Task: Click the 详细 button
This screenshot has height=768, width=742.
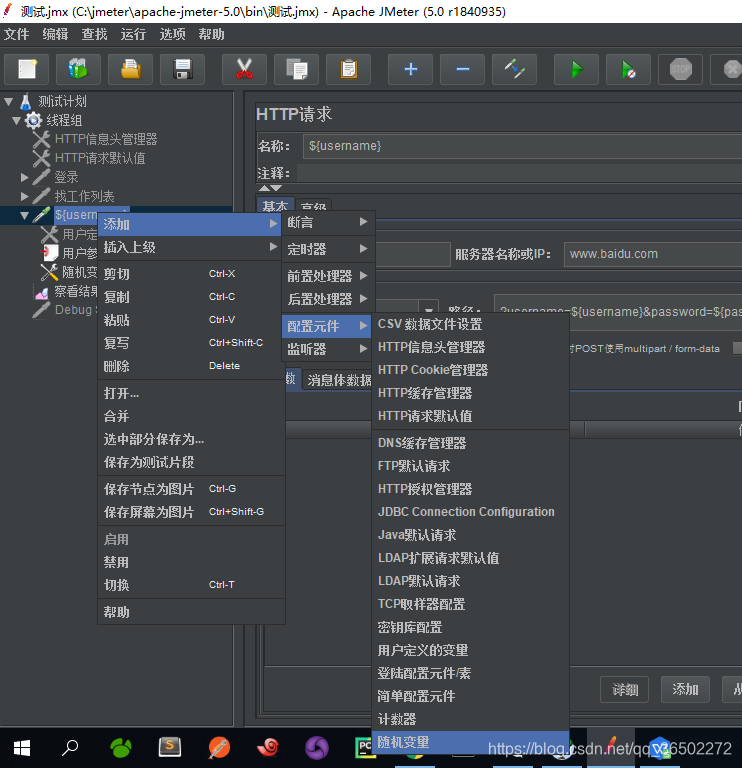Action: (x=624, y=690)
